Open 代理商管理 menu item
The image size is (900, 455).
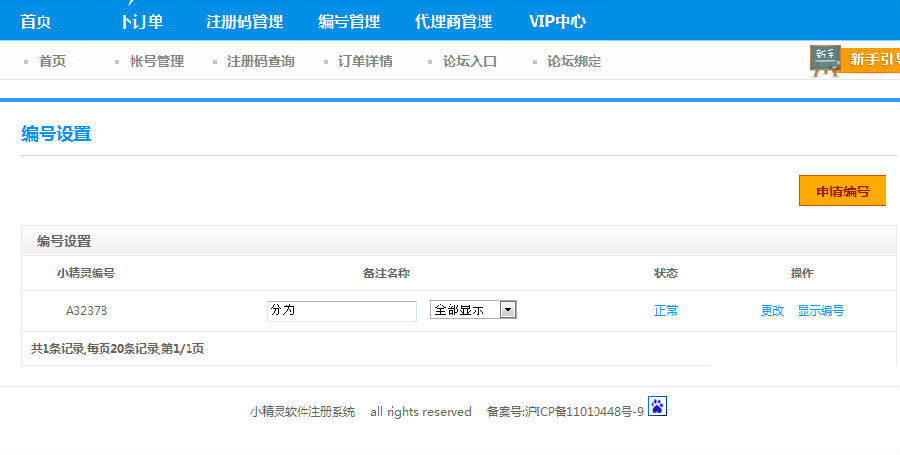coord(453,22)
